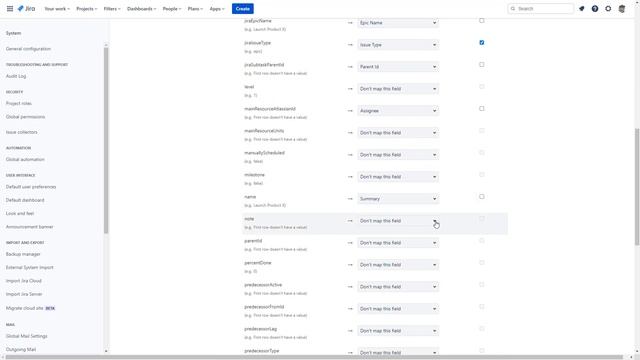Screen dimensions: 640x360
Task: Open Announcement banner settings
Action: click(29, 227)
